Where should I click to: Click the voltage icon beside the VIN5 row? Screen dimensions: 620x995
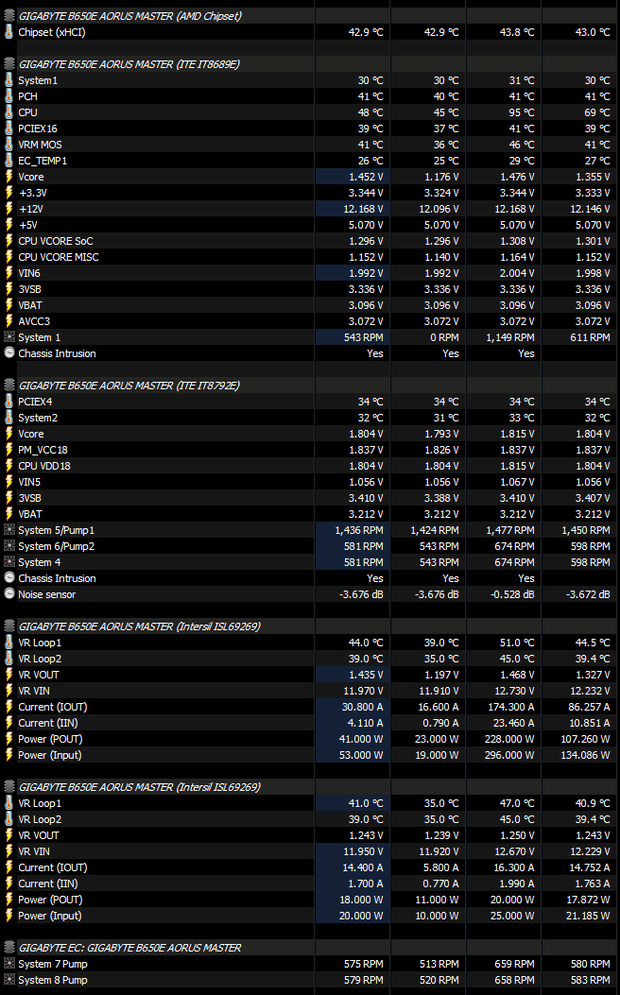point(9,482)
